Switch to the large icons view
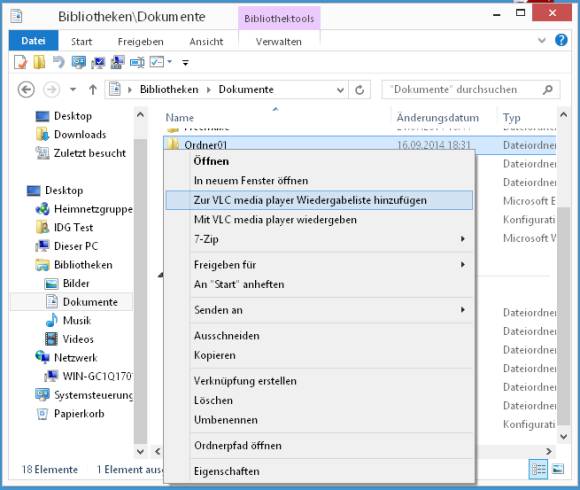The image size is (580, 490). pos(558,470)
